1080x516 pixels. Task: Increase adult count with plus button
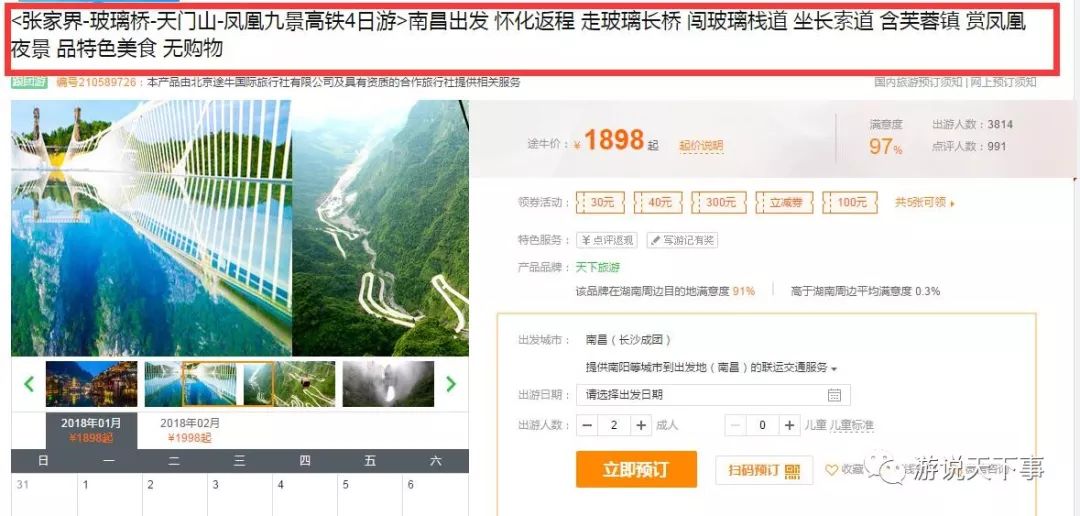point(641,425)
